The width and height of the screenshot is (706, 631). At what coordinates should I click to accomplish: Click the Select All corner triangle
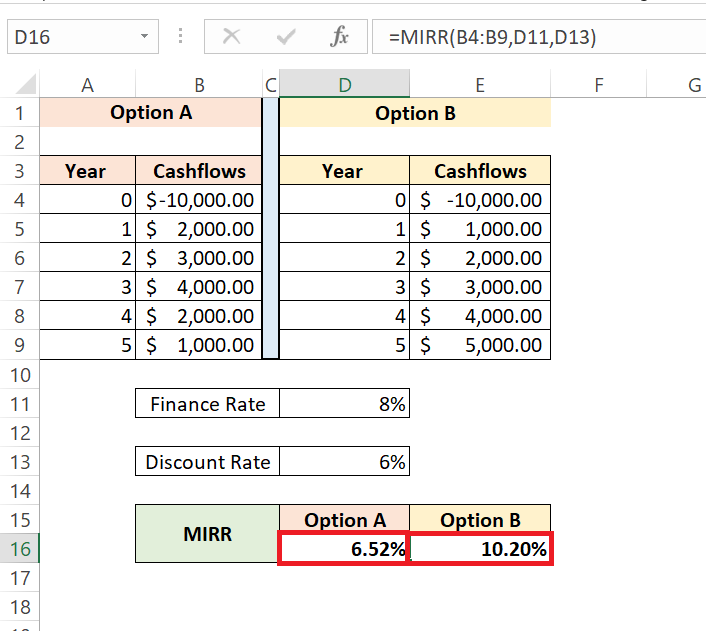coord(25,84)
